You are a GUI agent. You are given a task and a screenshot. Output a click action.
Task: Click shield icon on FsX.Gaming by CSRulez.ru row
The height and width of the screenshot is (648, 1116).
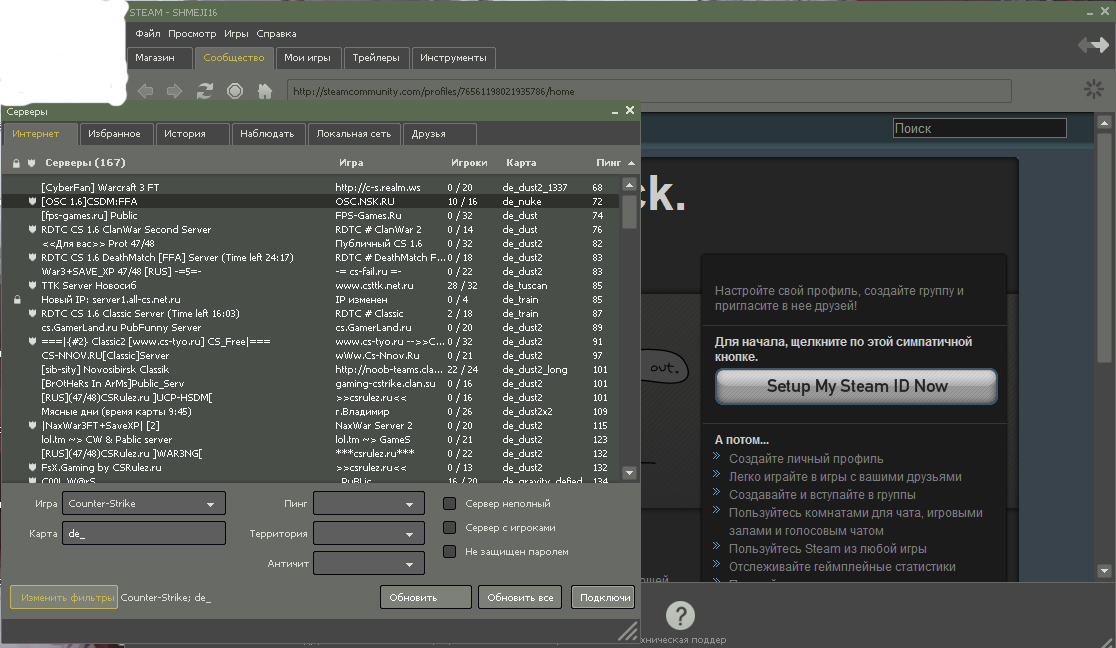32,468
